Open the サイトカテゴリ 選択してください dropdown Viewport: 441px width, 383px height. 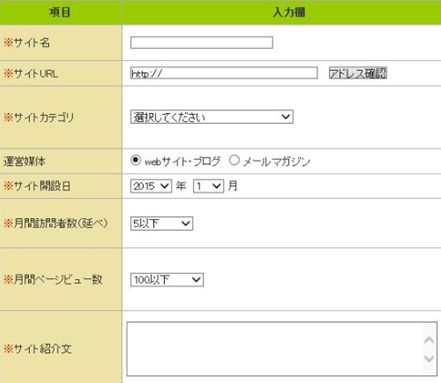point(212,117)
